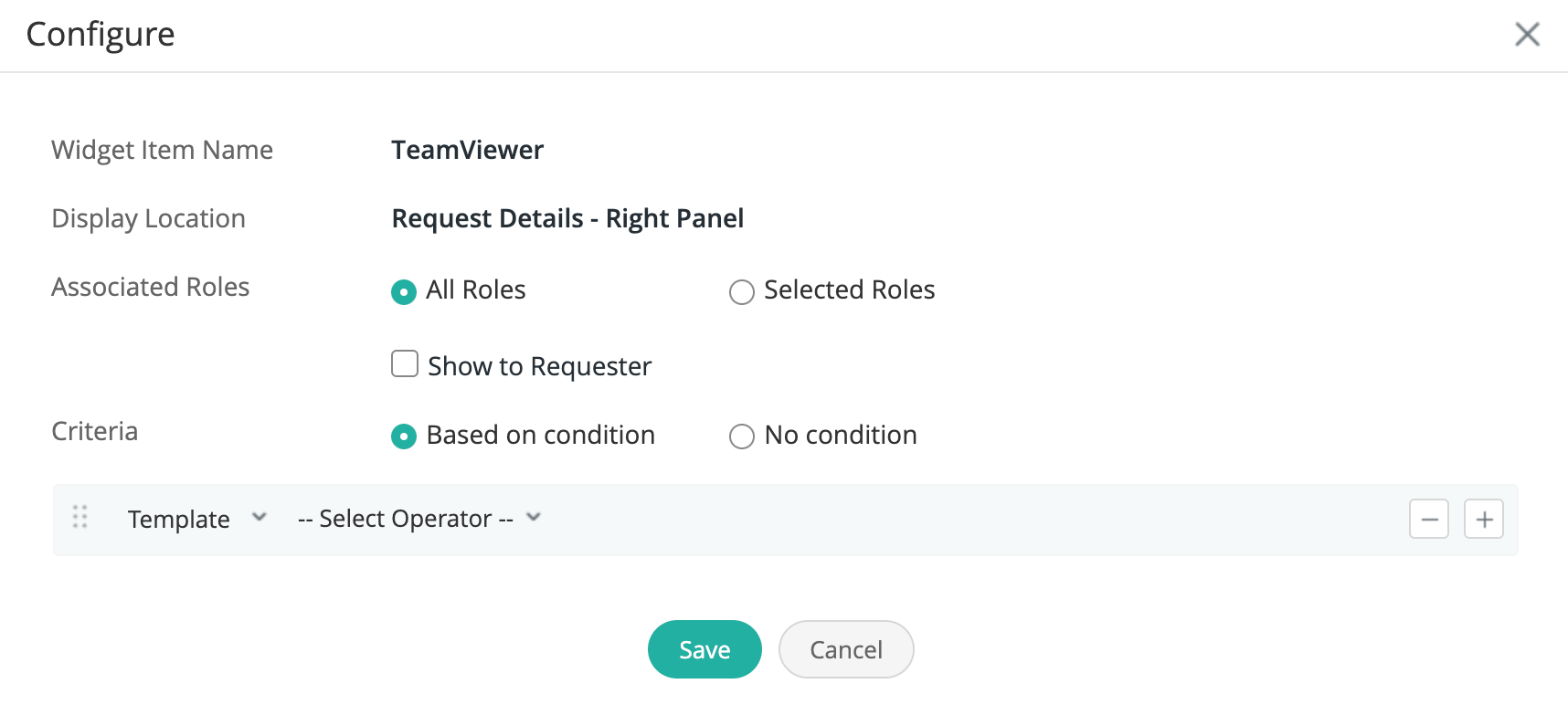Click the drag handle on the criteria row
Screen dimensions: 1568x705
tap(80, 518)
